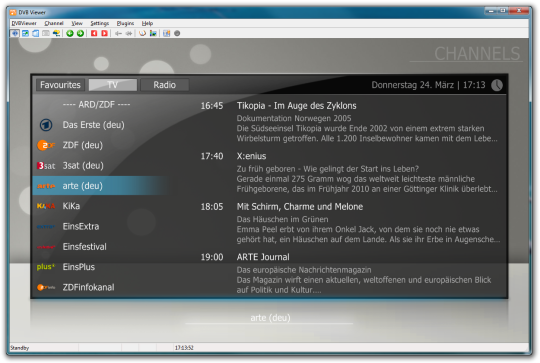The width and height of the screenshot is (540, 363).
Task: Open the View menu
Action: click(x=77, y=23)
